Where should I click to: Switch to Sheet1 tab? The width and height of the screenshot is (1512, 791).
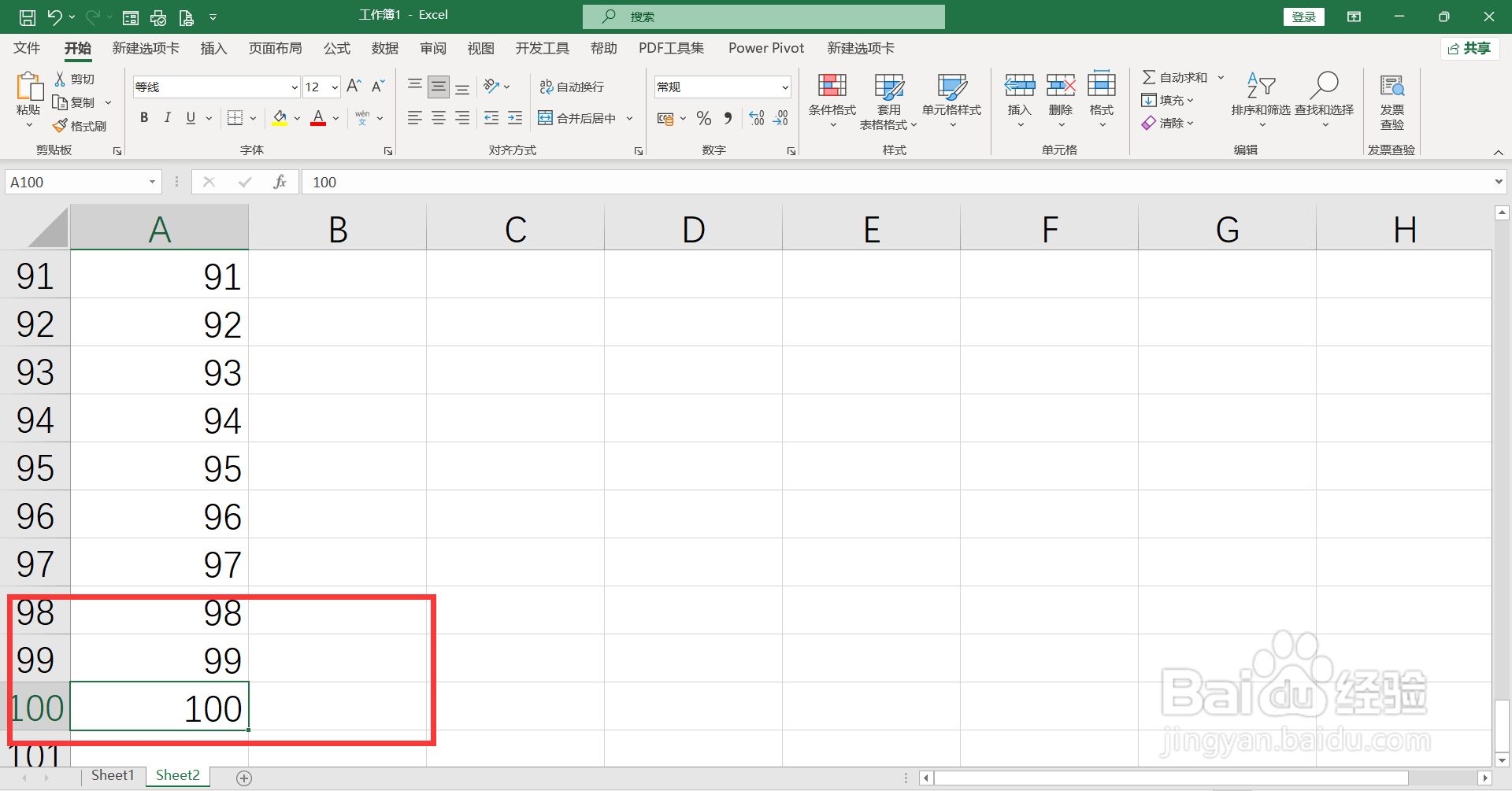click(x=113, y=776)
